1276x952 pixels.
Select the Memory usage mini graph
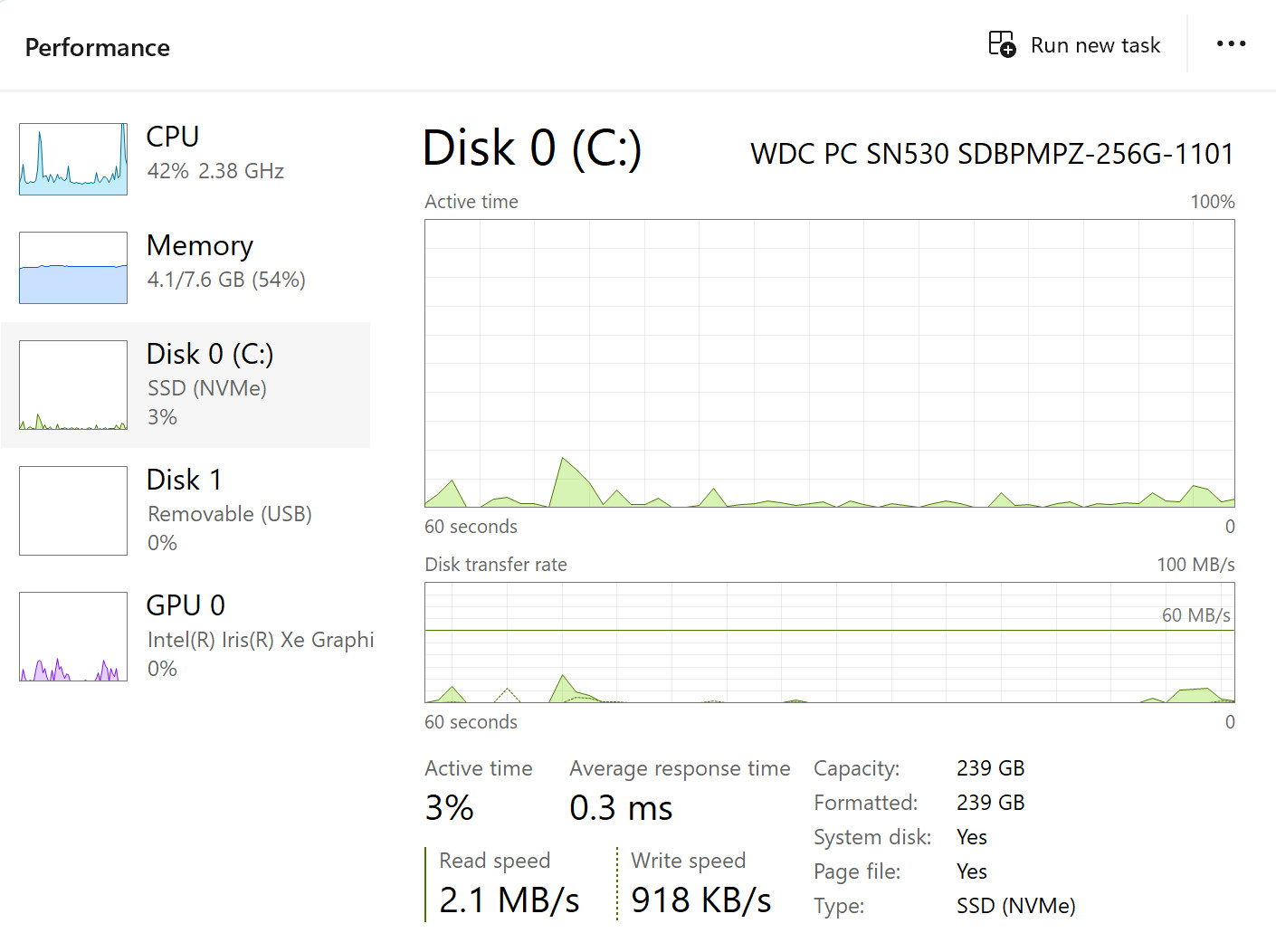73,268
